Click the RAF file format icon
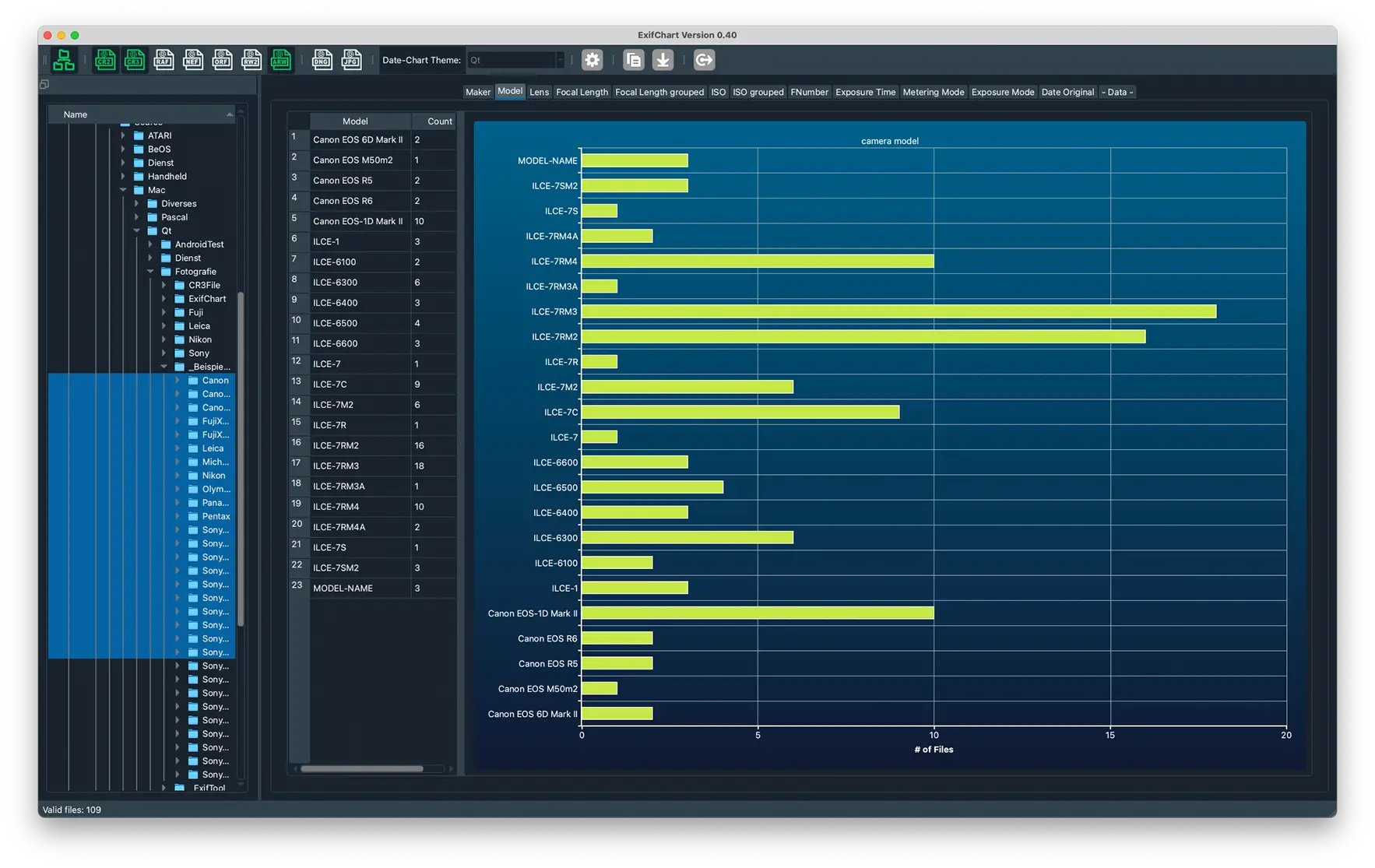This screenshot has height=868, width=1375. [x=164, y=60]
